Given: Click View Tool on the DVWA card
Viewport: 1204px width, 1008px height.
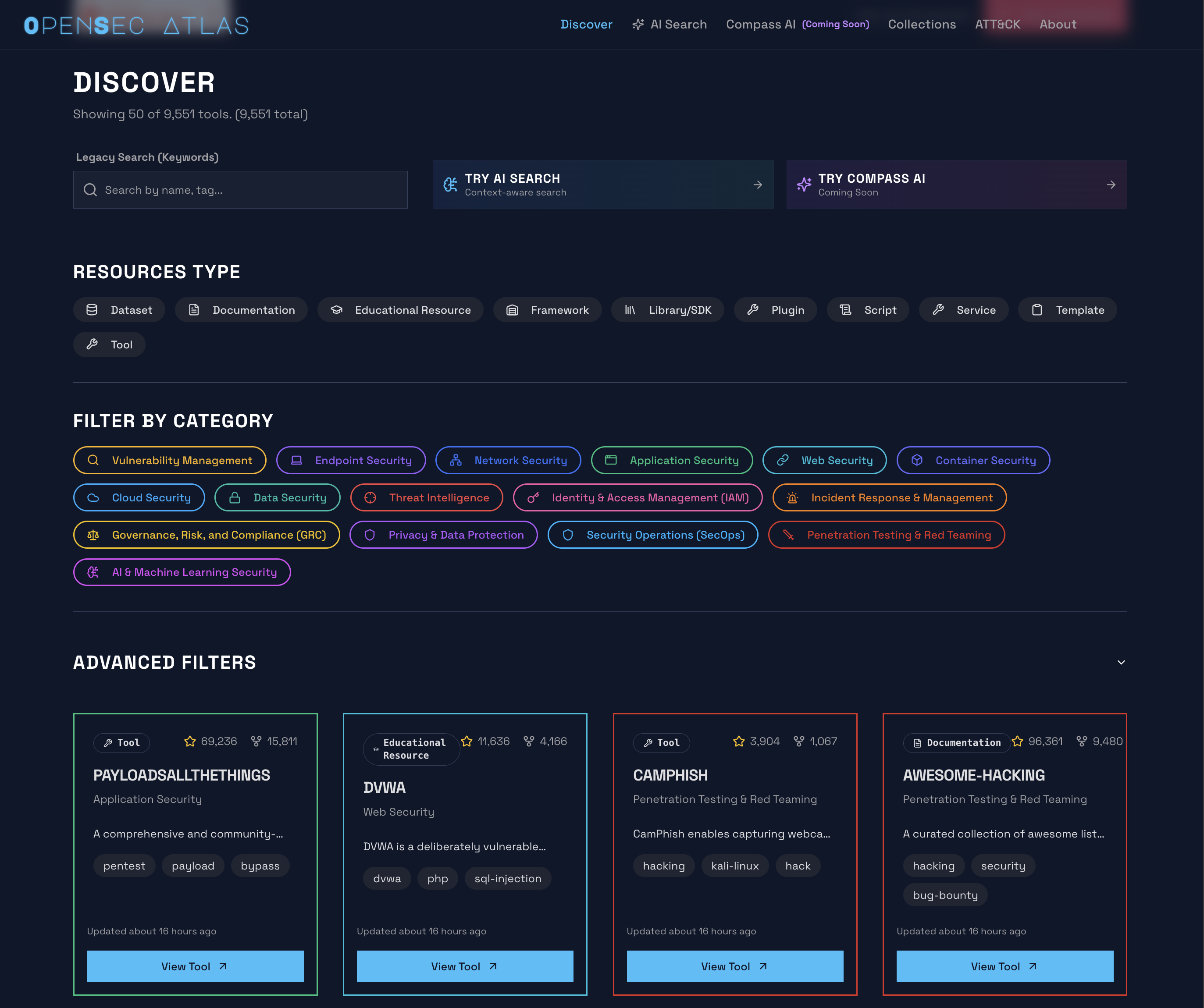Looking at the screenshot, I should tap(464, 966).
